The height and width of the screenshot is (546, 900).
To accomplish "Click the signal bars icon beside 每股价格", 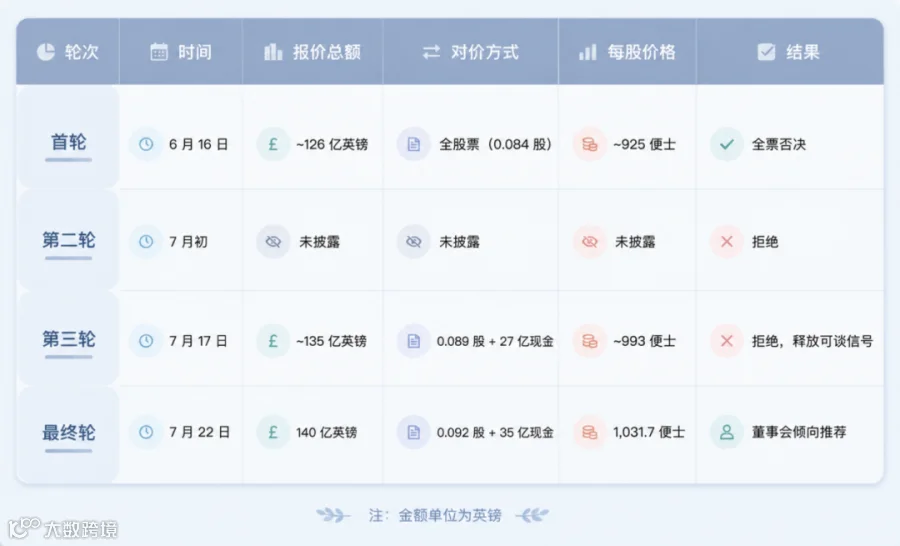I will coord(588,52).
